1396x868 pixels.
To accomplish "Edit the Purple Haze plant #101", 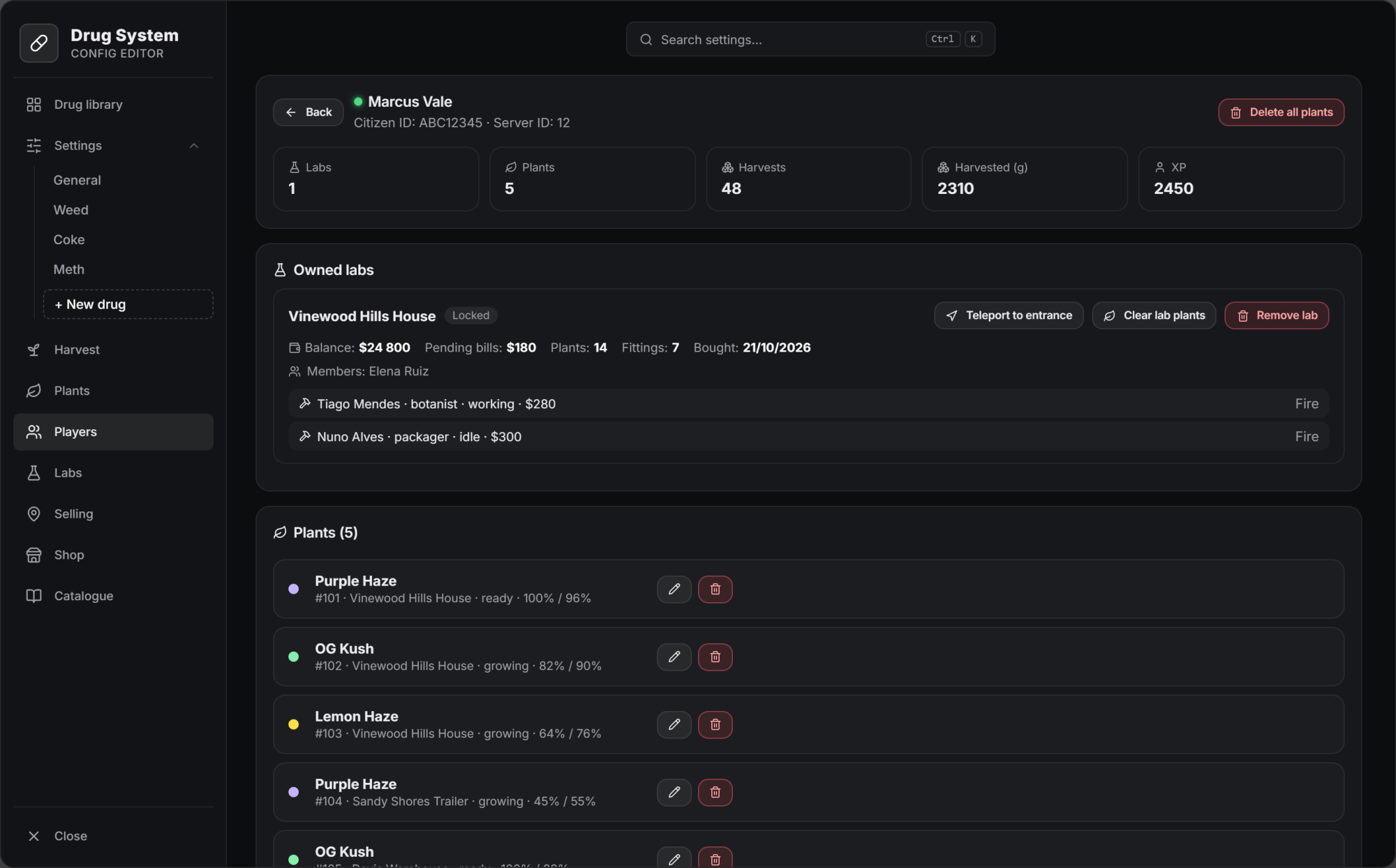I will (x=674, y=589).
